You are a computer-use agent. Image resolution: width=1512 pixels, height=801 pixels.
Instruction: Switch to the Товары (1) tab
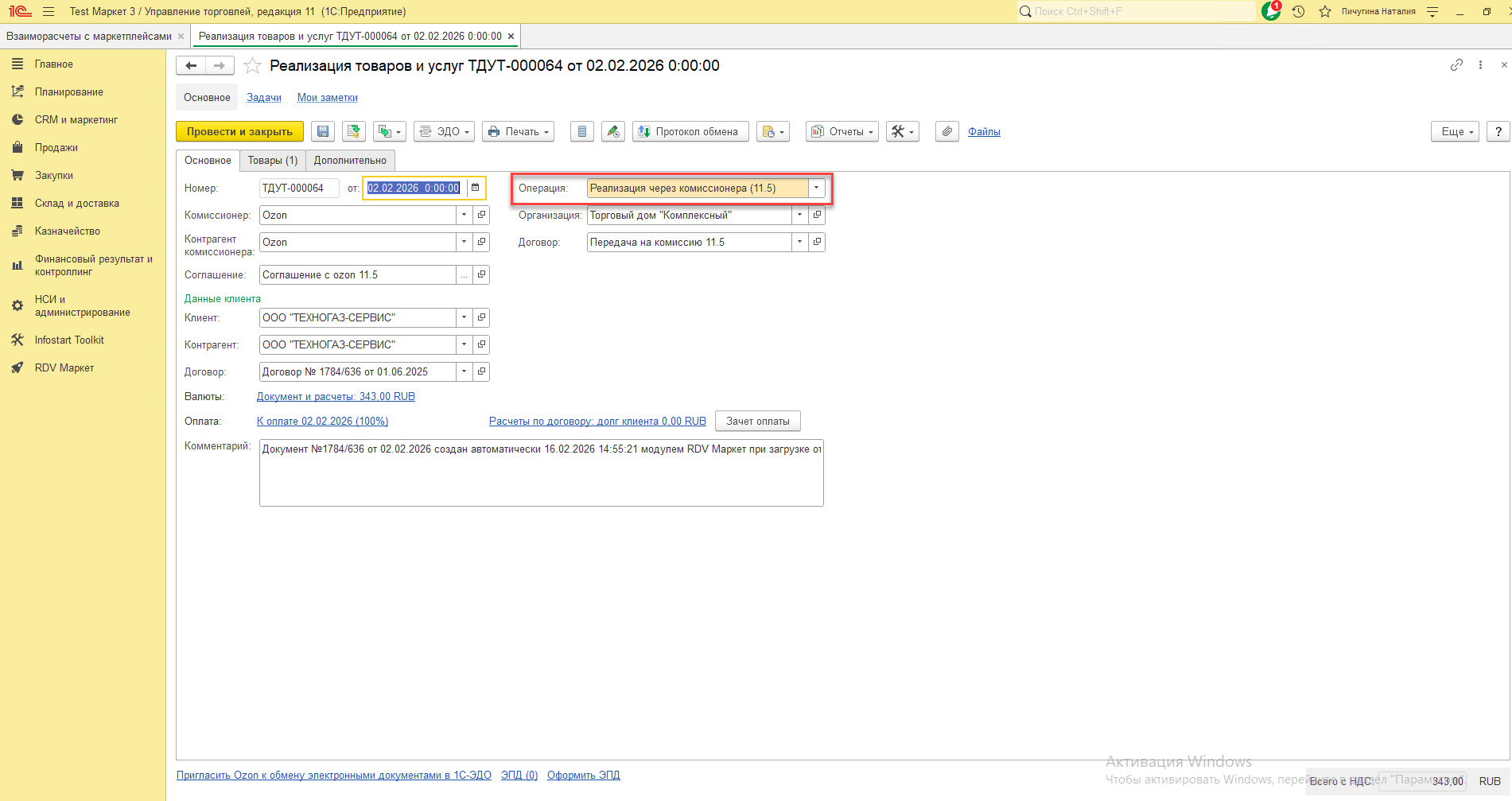coord(273,161)
